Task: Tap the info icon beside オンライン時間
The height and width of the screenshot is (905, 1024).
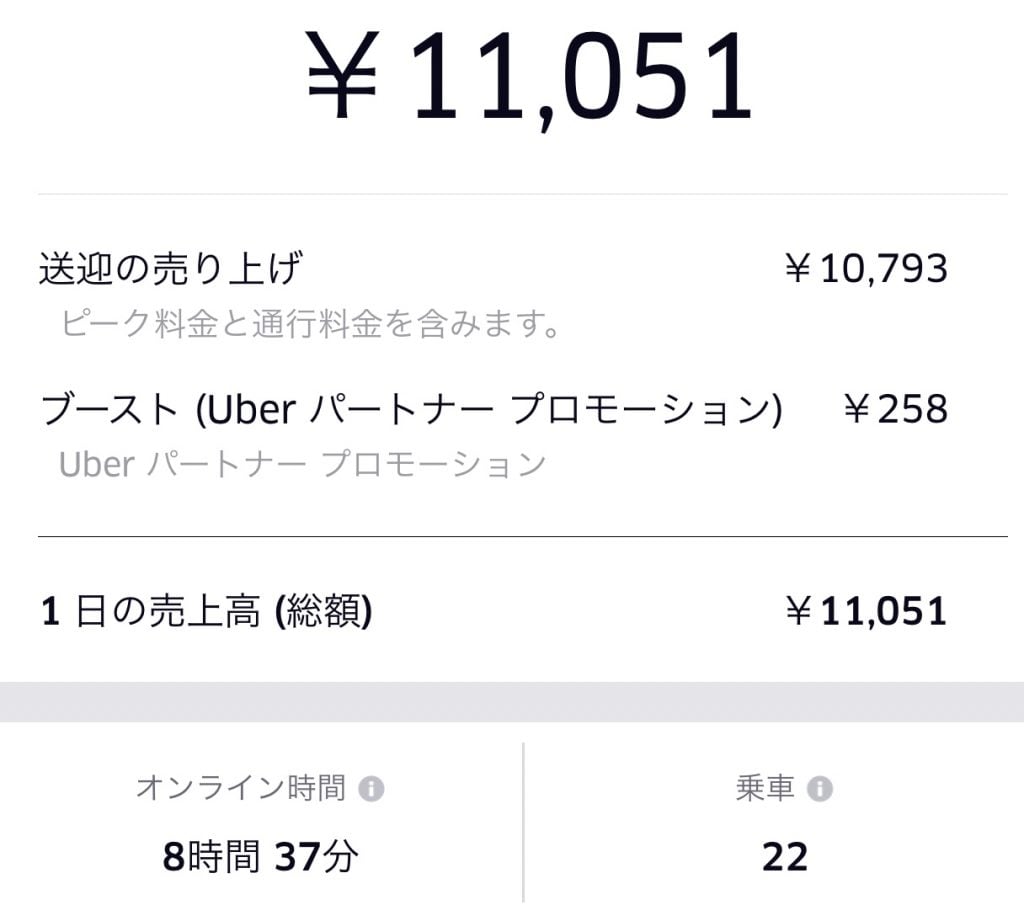Action: click(x=371, y=789)
